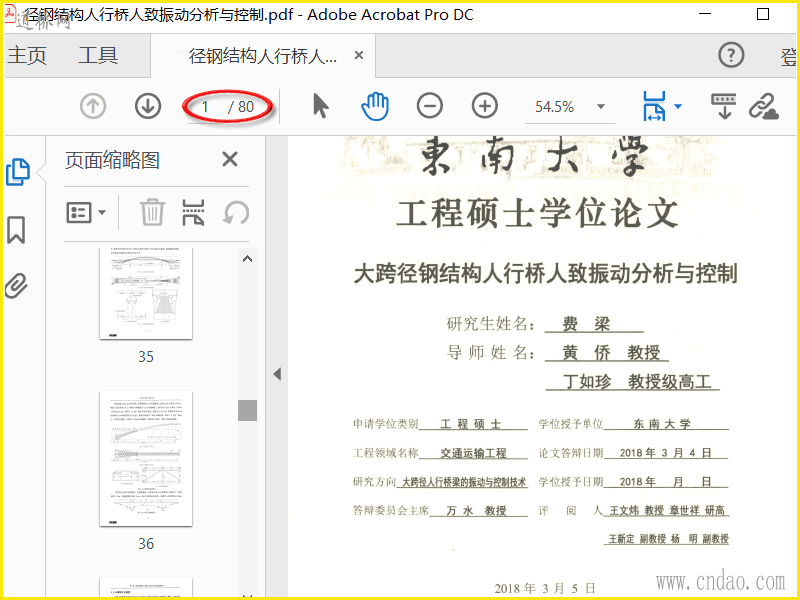This screenshot has height=600, width=800.
Task: Click thesis title 大跨径钢结构人行桥人致振动分析与控制
Action: [x=545, y=273]
